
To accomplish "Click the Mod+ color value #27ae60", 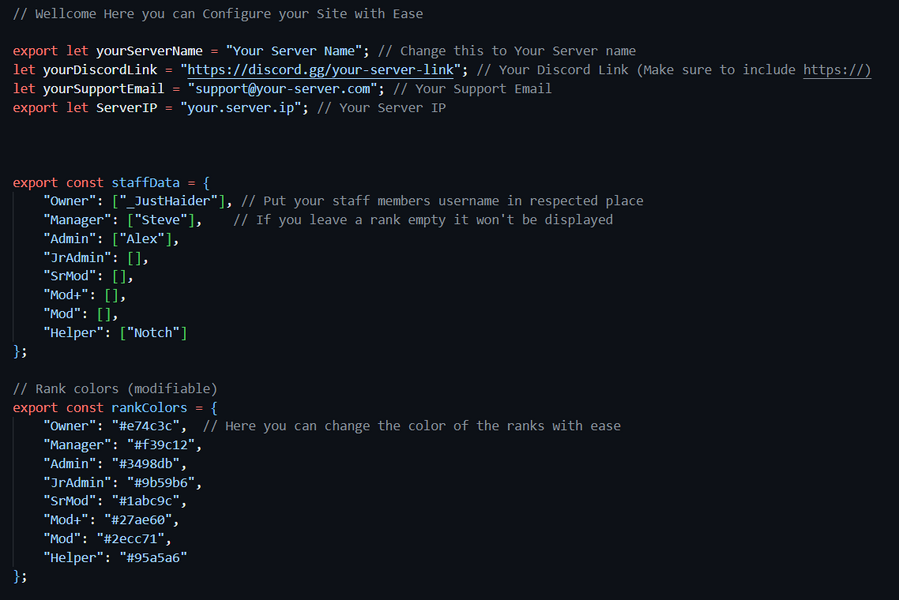I will [x=138, y=520].
